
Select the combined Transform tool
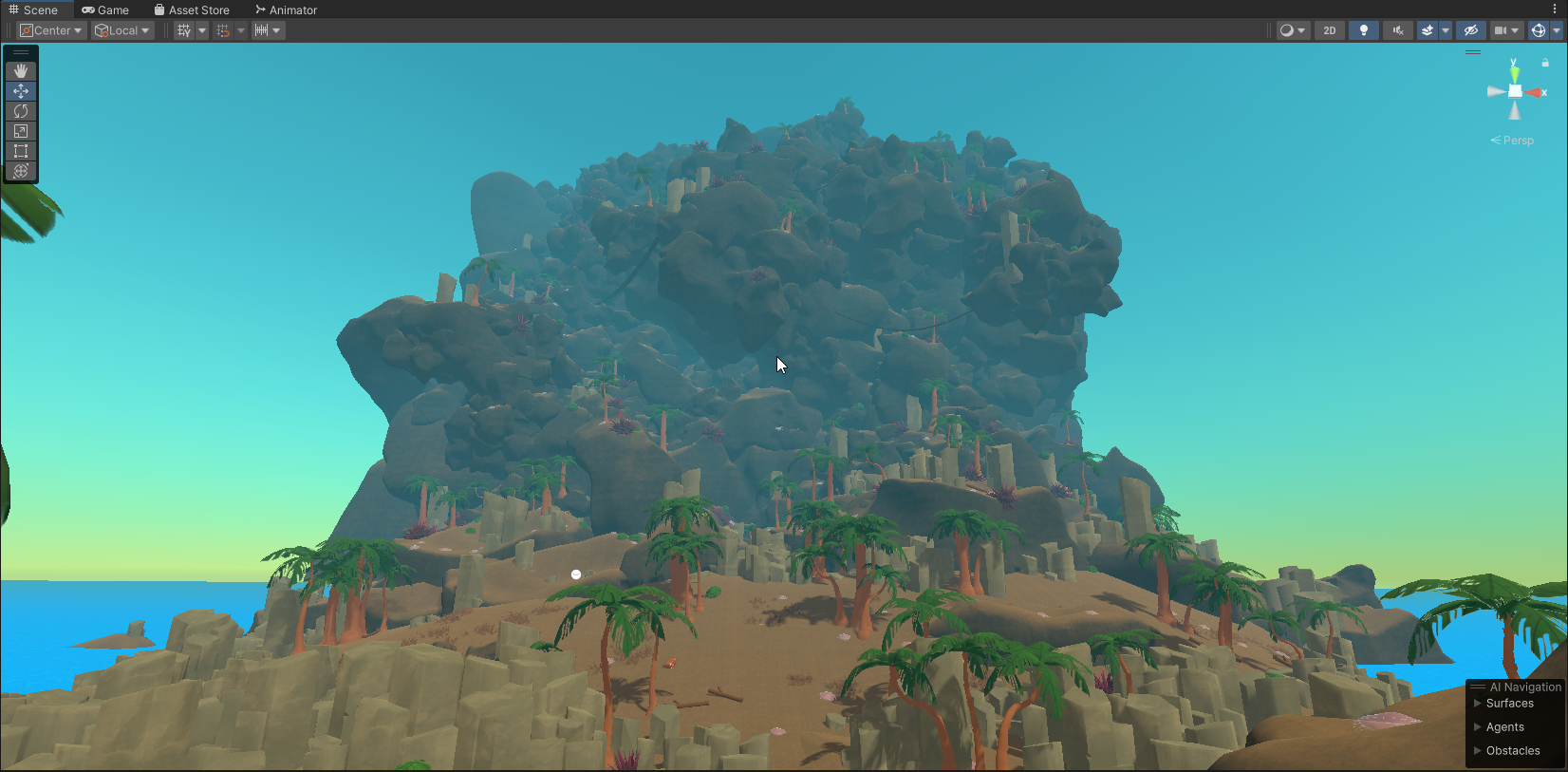coord(21,171)
